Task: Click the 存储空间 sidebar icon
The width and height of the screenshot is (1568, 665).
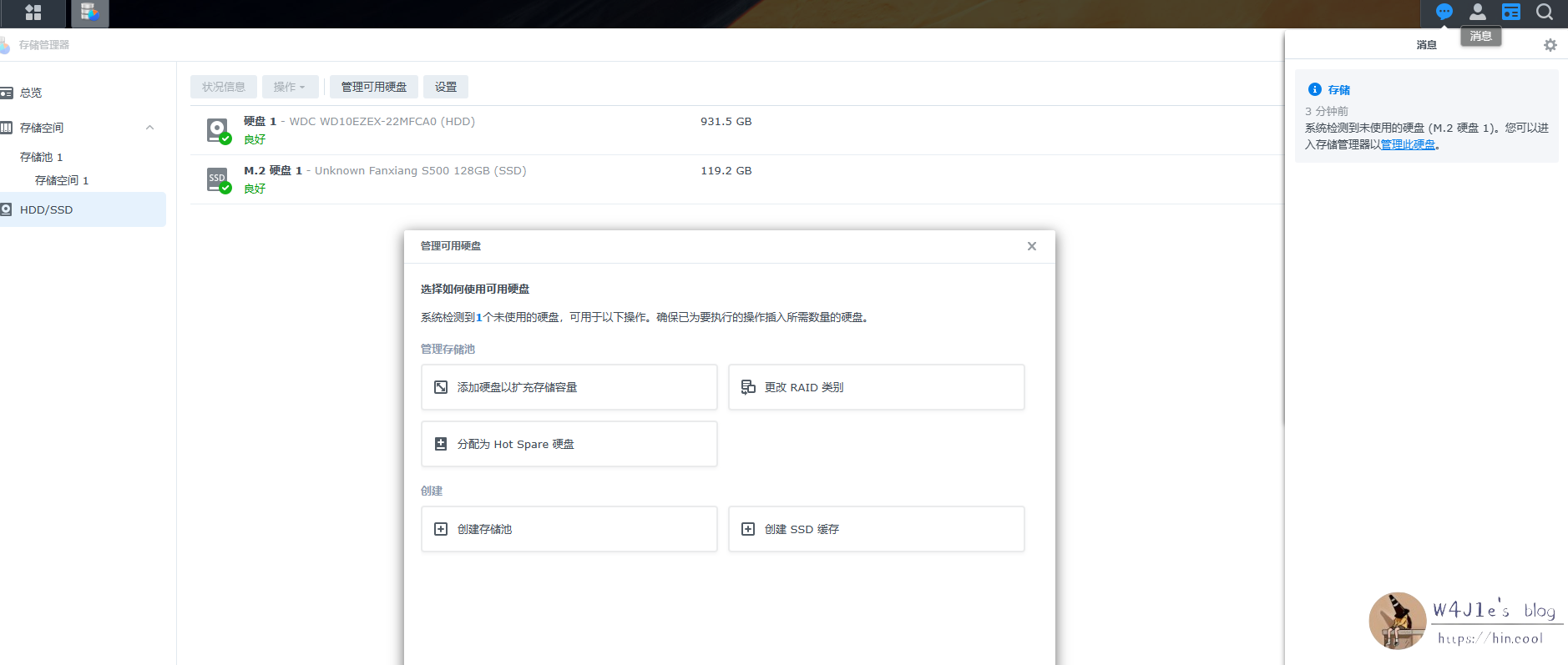Action: pyautogui.click(x=7, y=128)
